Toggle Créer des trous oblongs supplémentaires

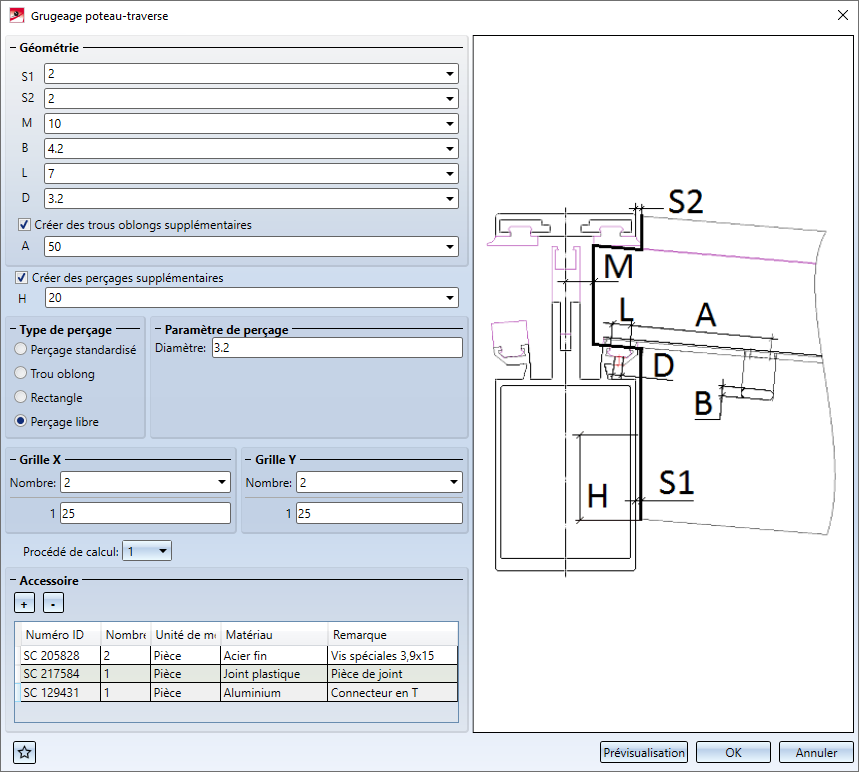coord(24,225)
